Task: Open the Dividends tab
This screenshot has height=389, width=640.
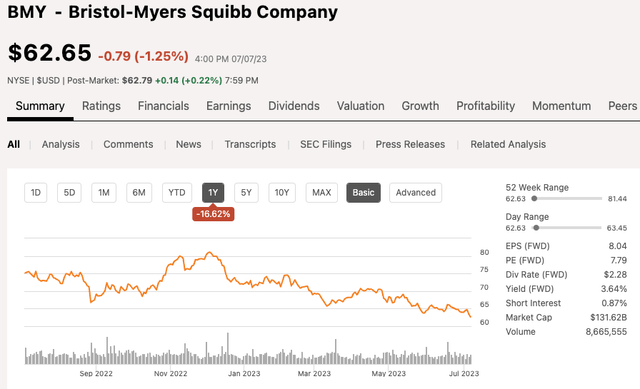Action: click(294, 106)
